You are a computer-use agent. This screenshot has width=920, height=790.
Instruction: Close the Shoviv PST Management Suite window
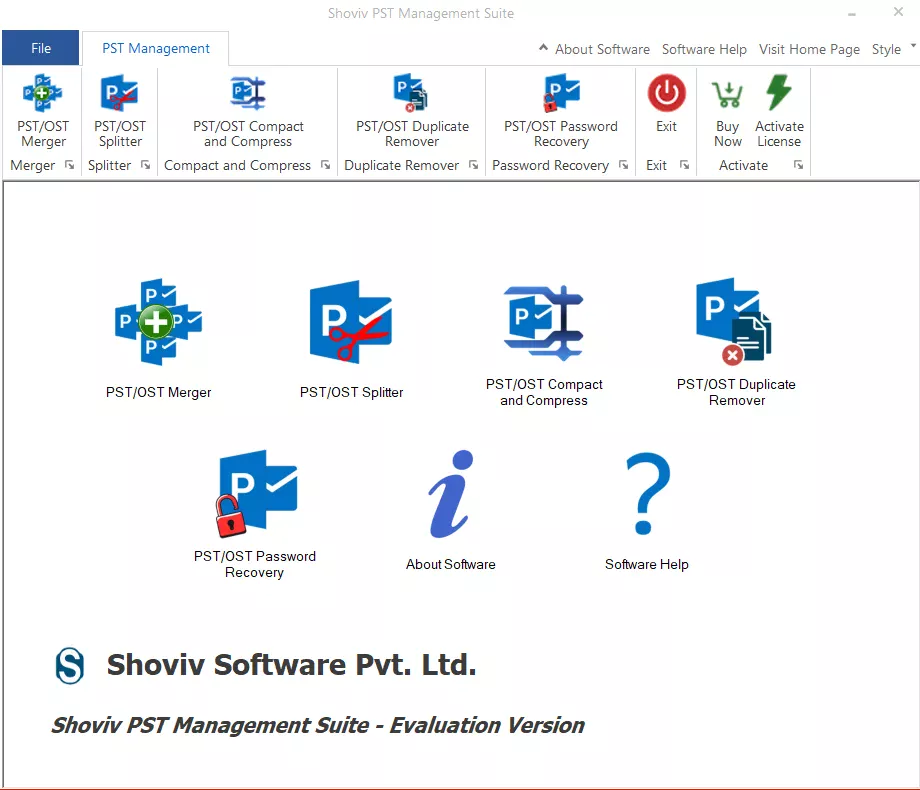898,12
